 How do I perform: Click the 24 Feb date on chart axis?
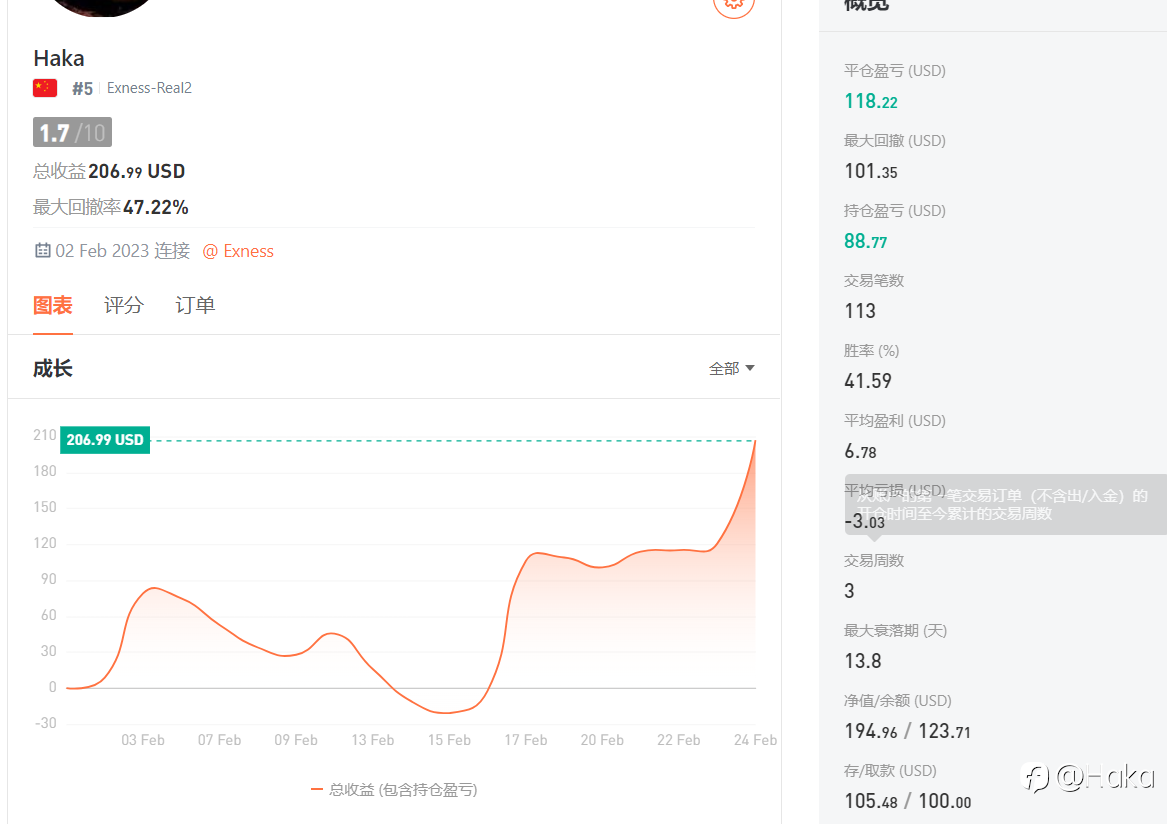tap(755, 740)
